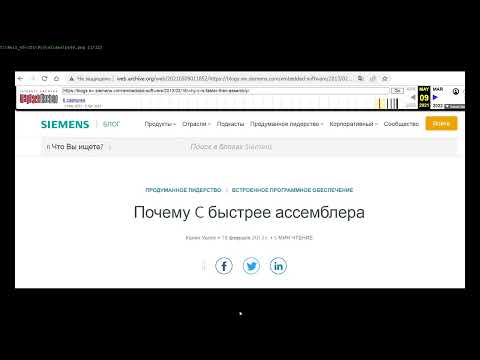Click the browser address bar URL
The image size is (480, 360).
233,78
